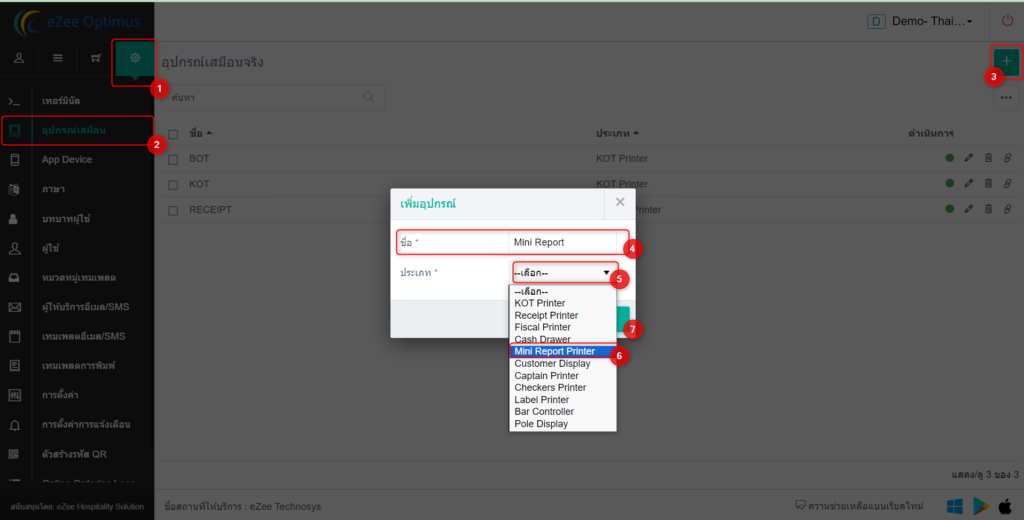Sort by the ชื่อ column header

pos(200,133)
